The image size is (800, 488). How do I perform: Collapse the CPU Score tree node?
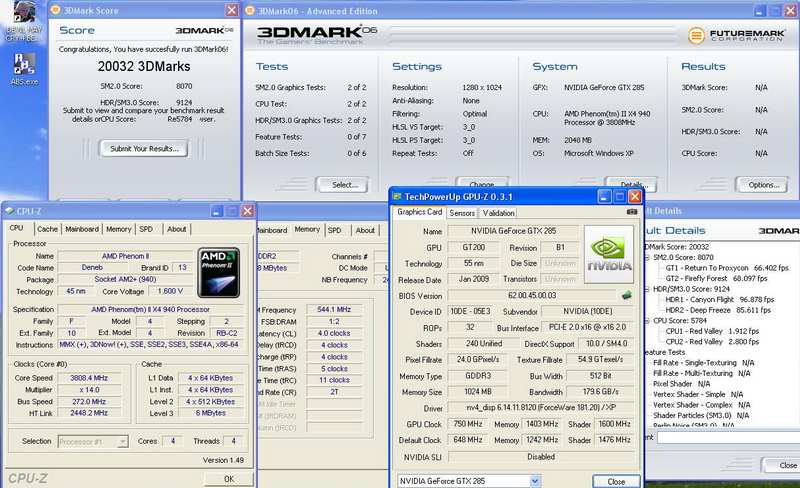(647, 321)
